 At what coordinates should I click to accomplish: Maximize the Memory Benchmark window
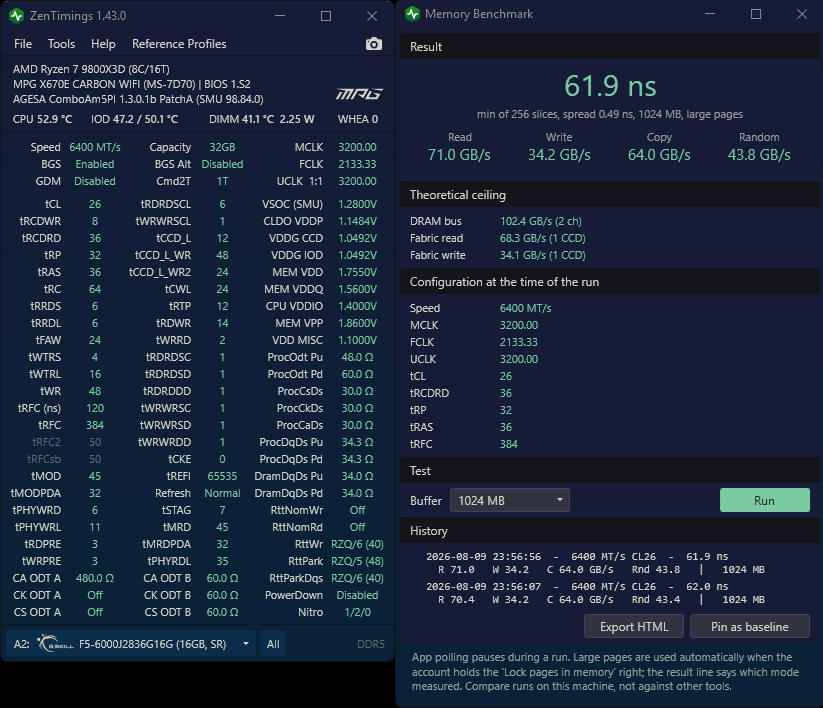pyautogui.click(x=756, y=14)
